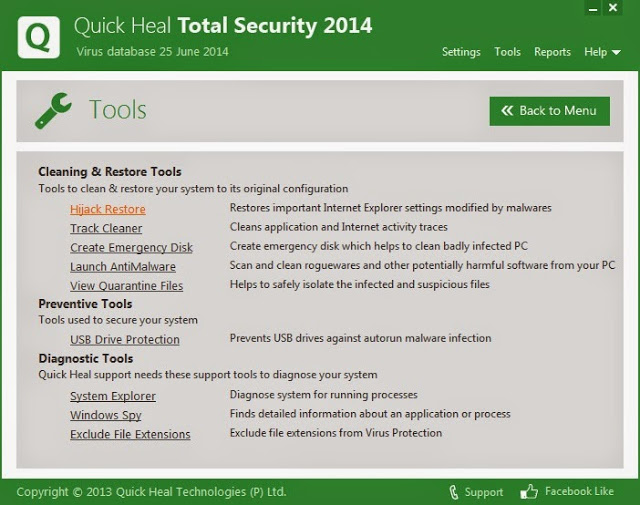
Task: Open the Reports menu
Action: pos(552,52)
